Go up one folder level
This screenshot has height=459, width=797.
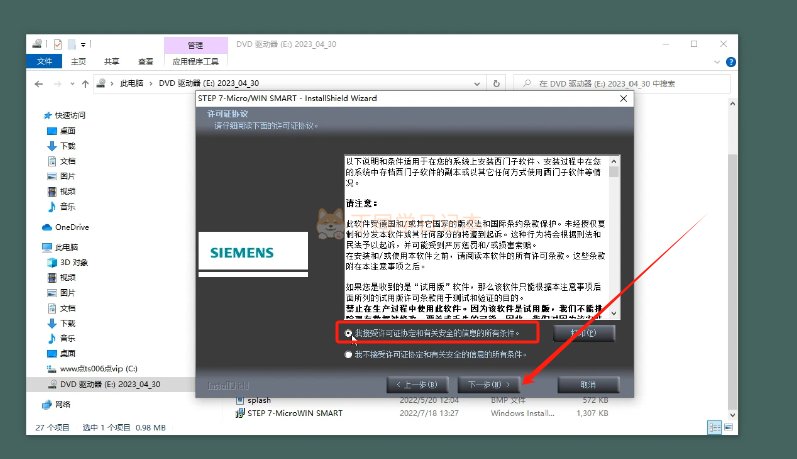pos(85,84)
